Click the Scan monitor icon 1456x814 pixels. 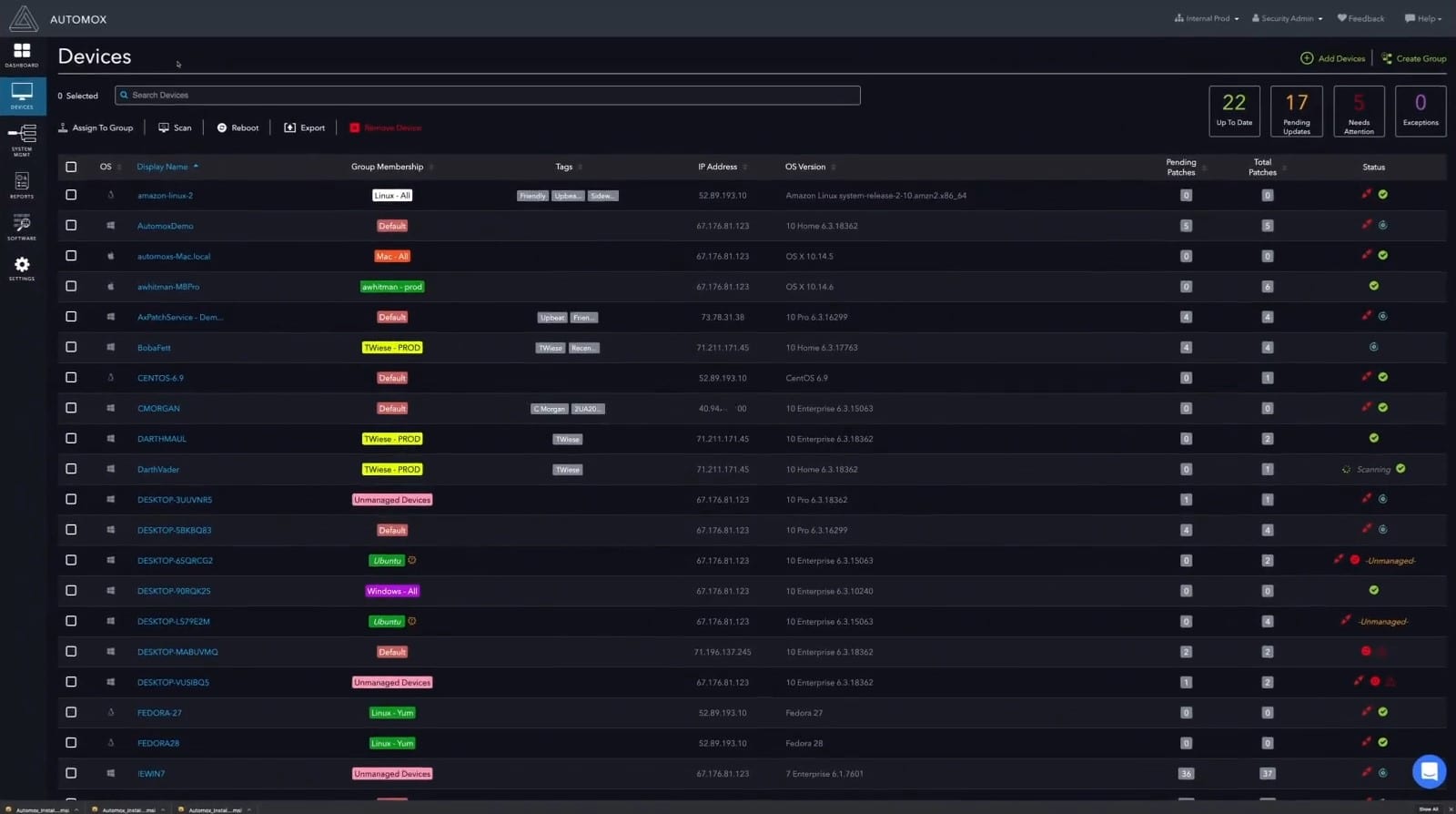click(164, 127)
